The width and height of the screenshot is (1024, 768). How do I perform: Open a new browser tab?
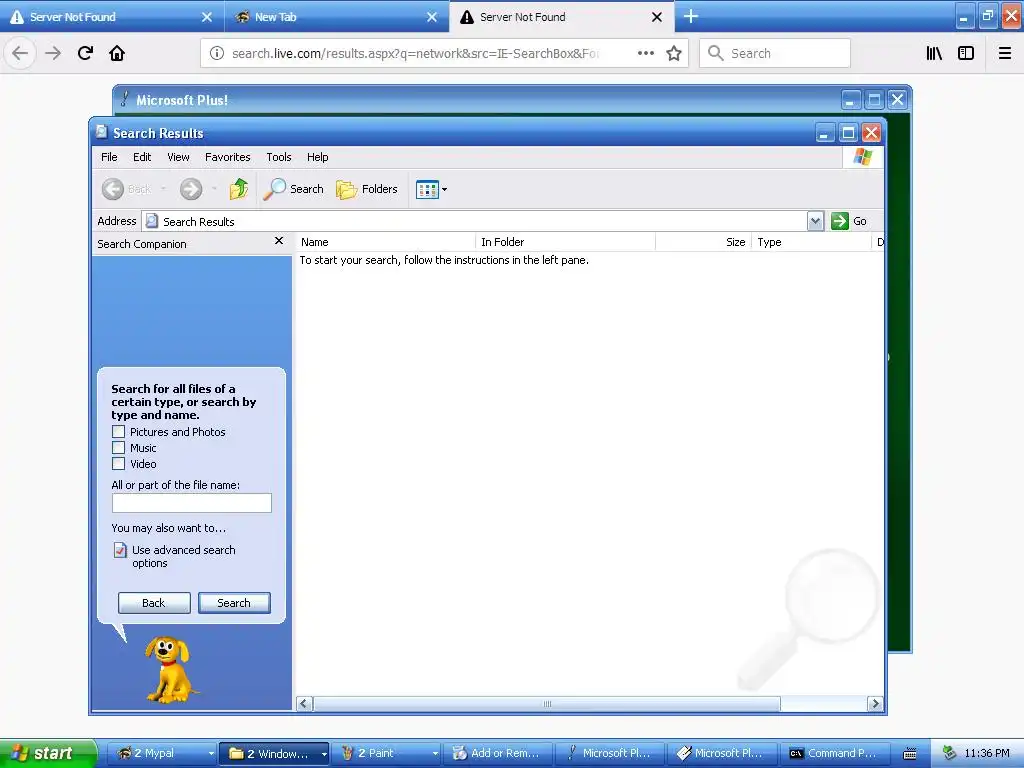coord(691,16)
